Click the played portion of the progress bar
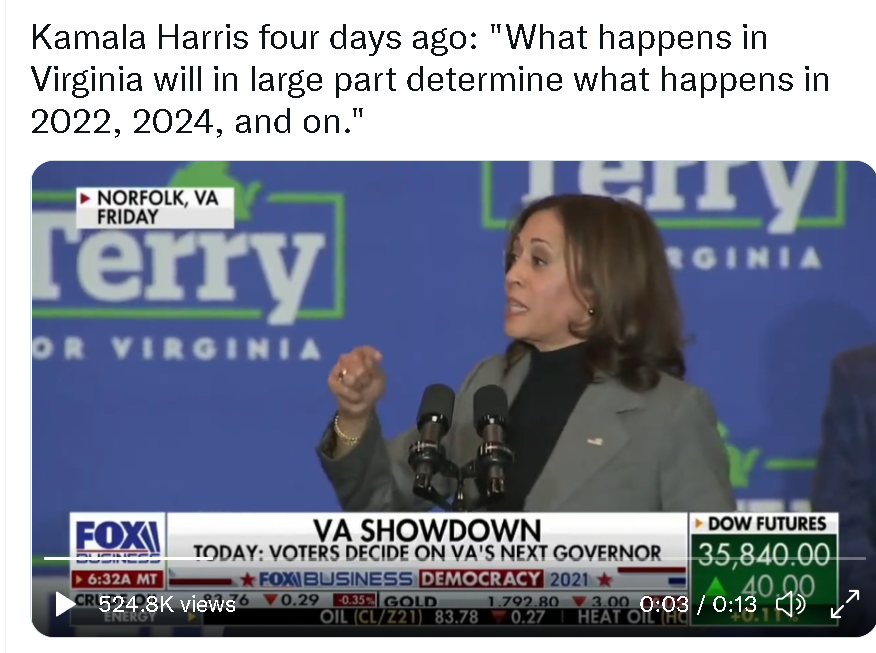Image resolution: width=876 pixels, height=653 pixels. point(128,558)
